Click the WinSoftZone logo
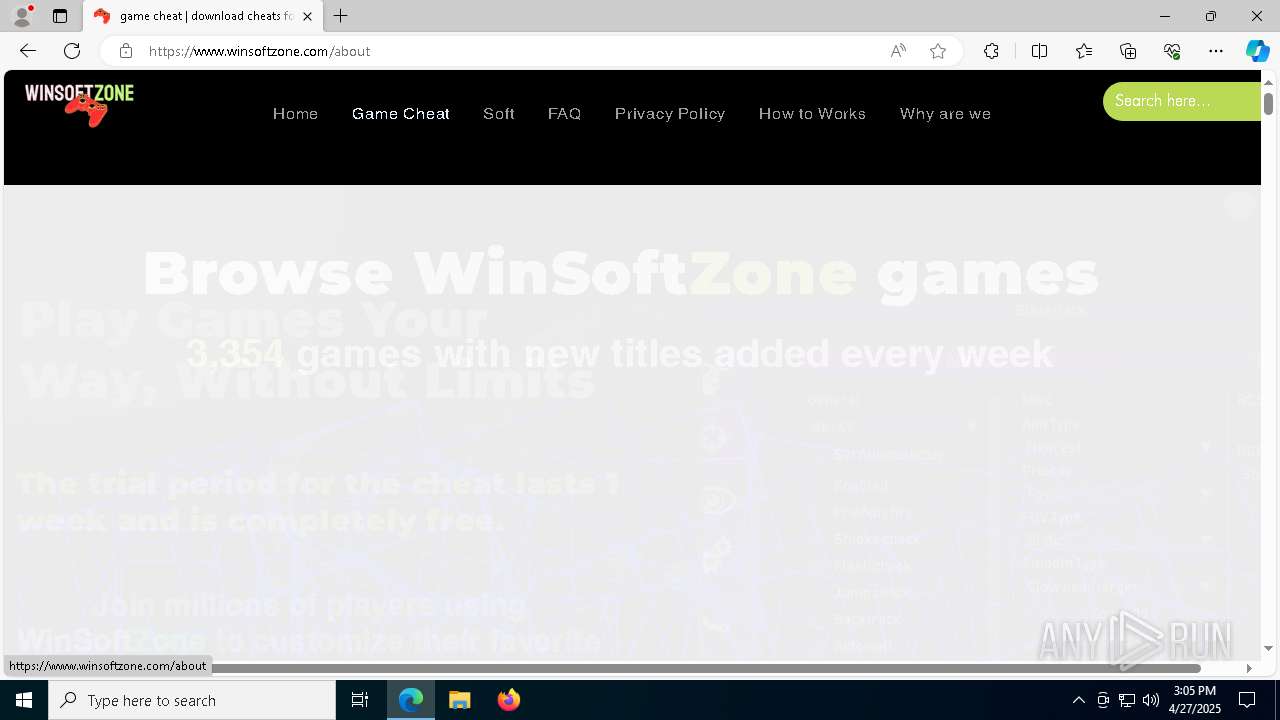This screenshot has width=1280, height=720. click(79, 105)
